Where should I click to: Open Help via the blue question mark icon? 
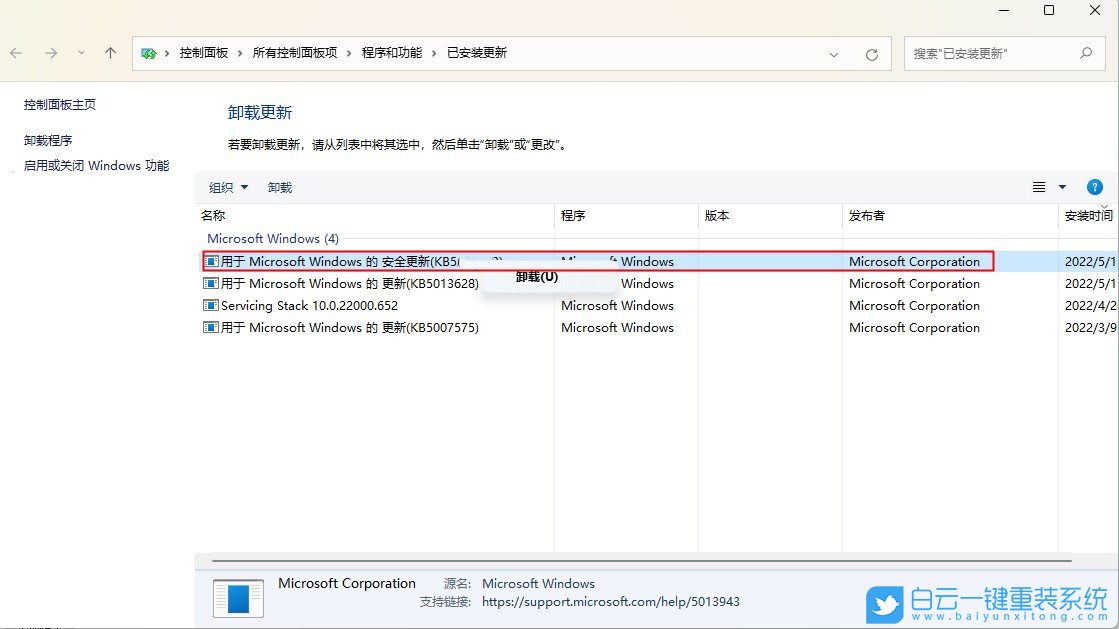pos(1094,187)
